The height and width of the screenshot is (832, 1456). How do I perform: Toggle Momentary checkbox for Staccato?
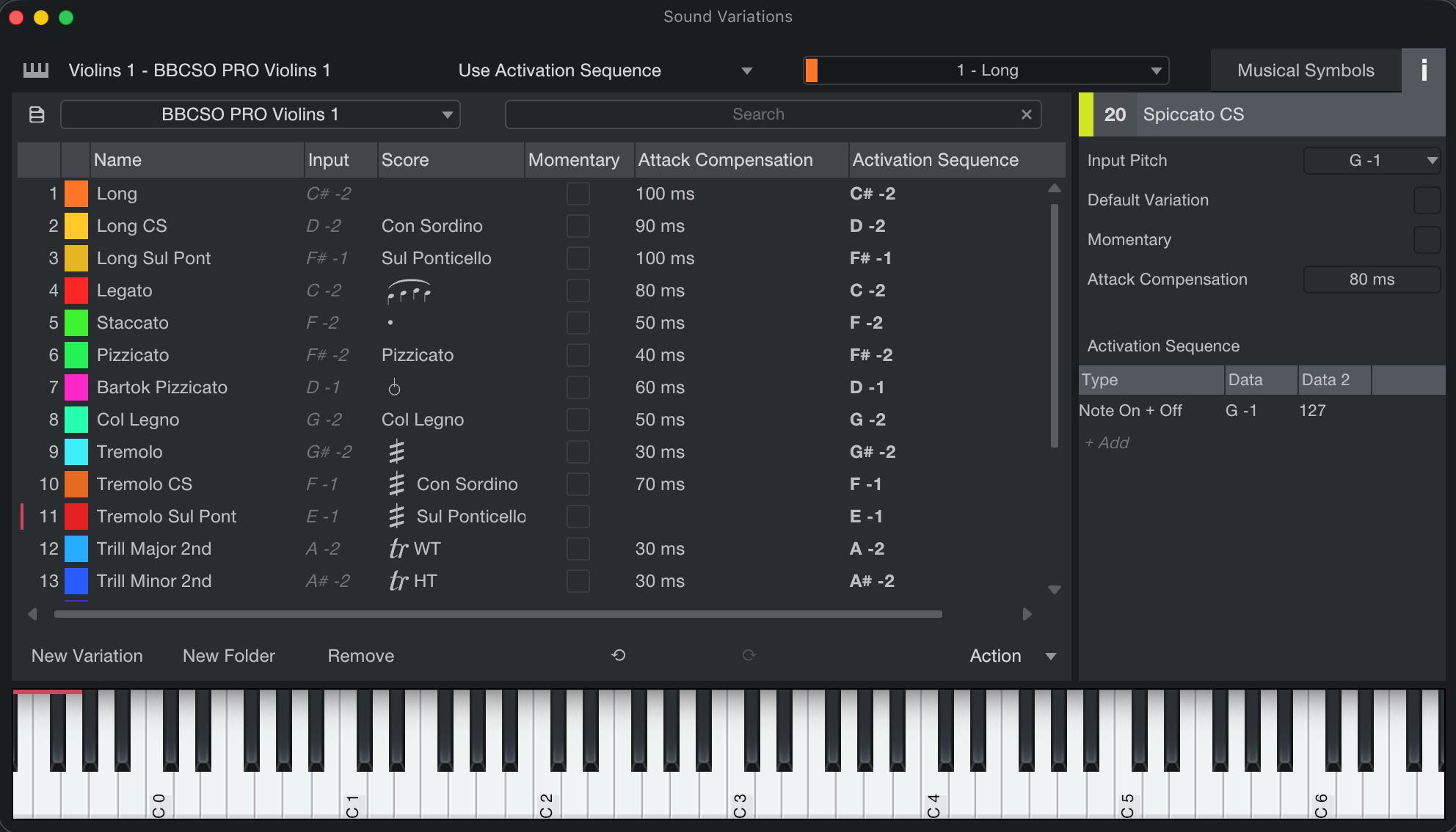point(578,323)
